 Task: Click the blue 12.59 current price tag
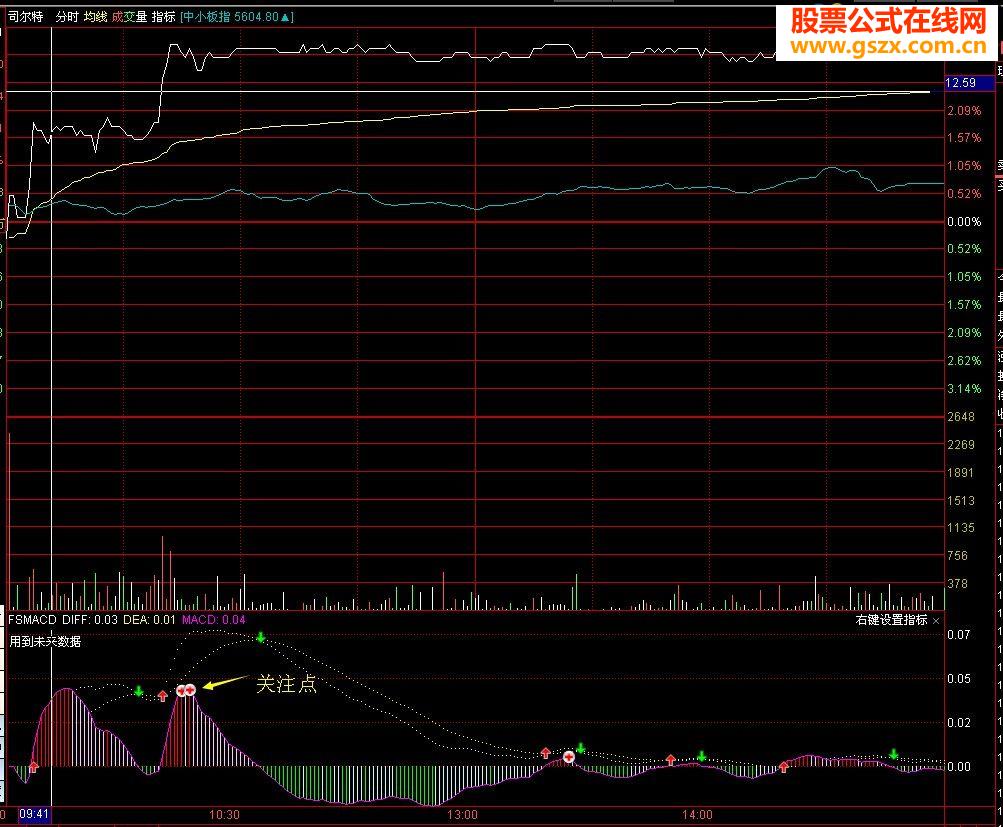click(x=969, y=83)
